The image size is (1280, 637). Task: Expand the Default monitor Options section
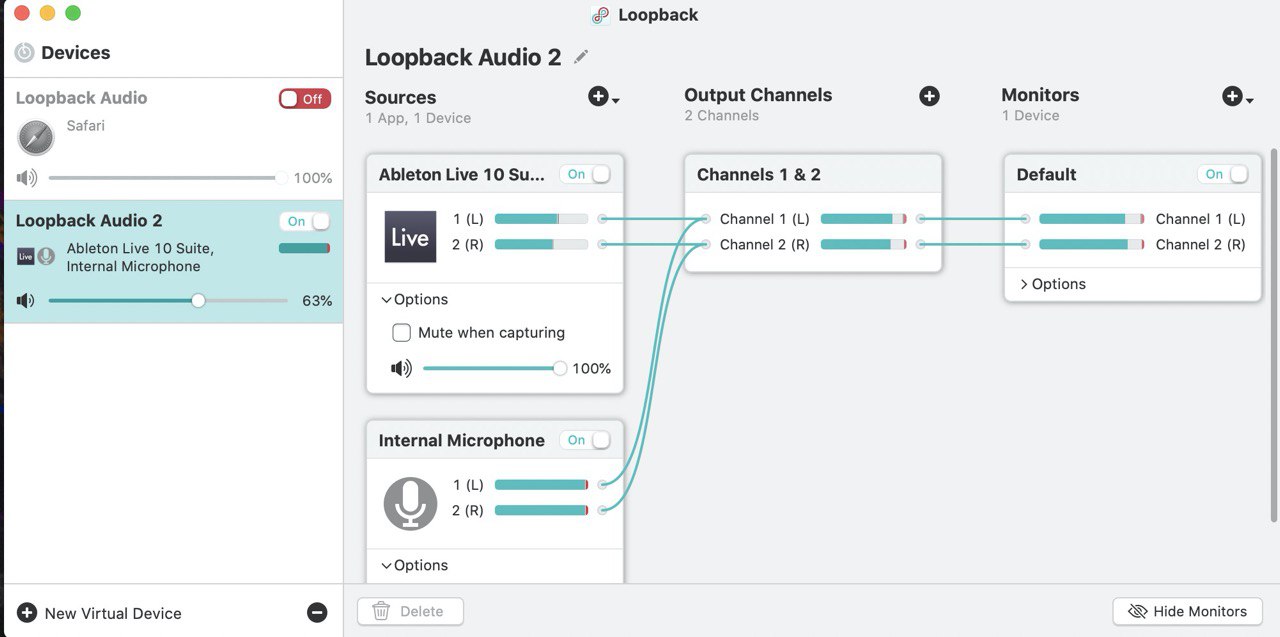[x=1052, y=284]
